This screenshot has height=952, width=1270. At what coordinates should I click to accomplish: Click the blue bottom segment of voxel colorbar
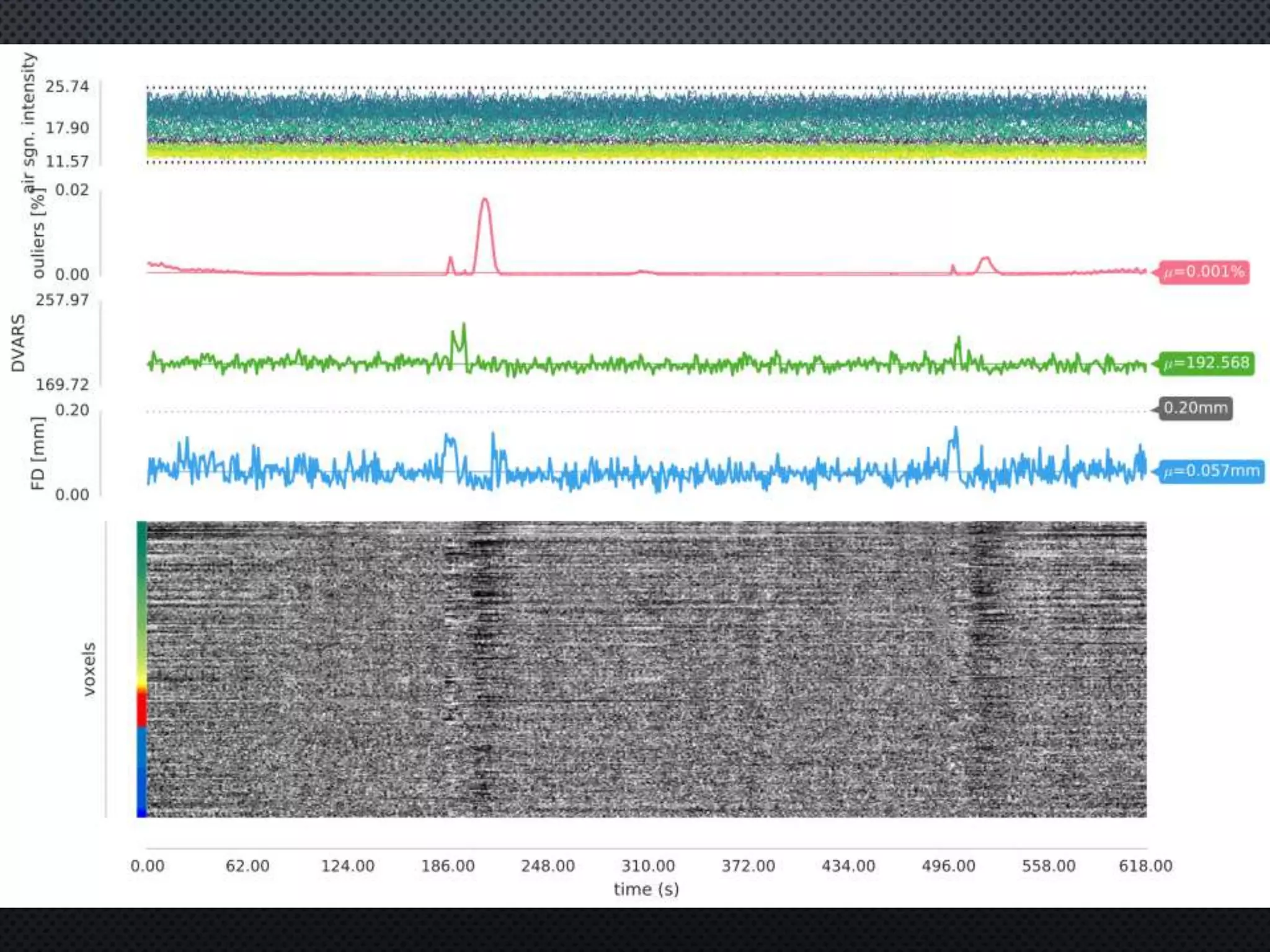(142, 772)
